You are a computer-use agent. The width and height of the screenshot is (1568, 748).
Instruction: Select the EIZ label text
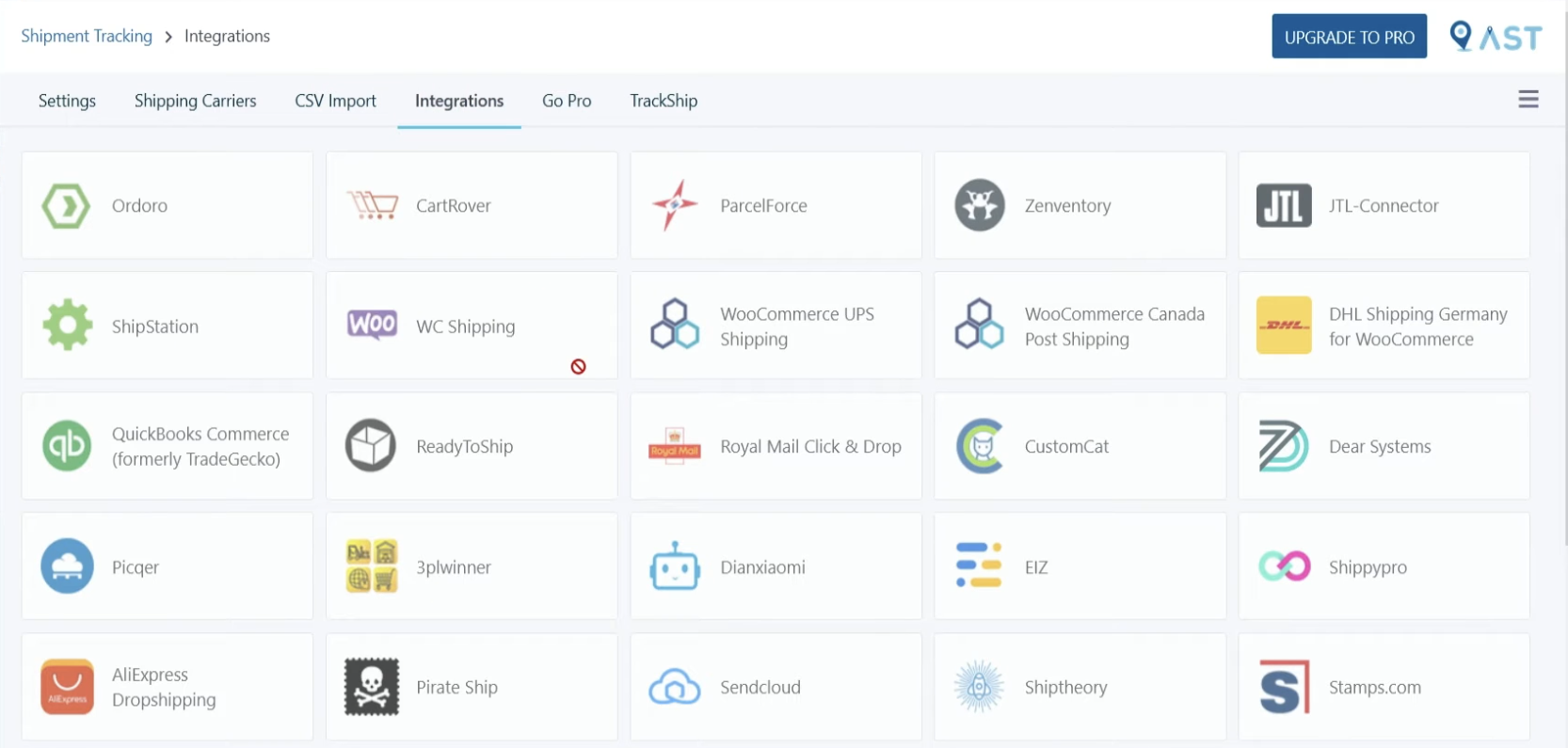click(1036, 567)
